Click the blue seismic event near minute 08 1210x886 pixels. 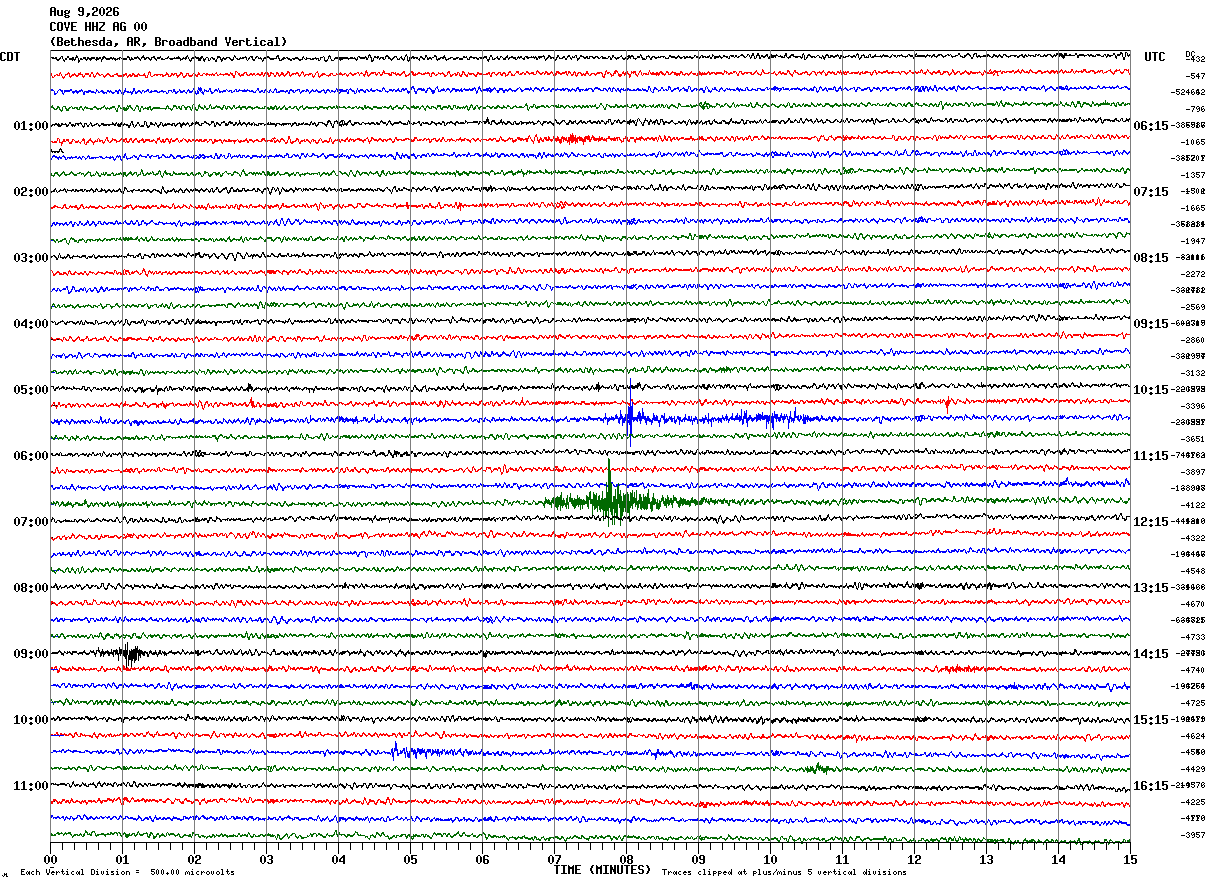click(630, 417)
